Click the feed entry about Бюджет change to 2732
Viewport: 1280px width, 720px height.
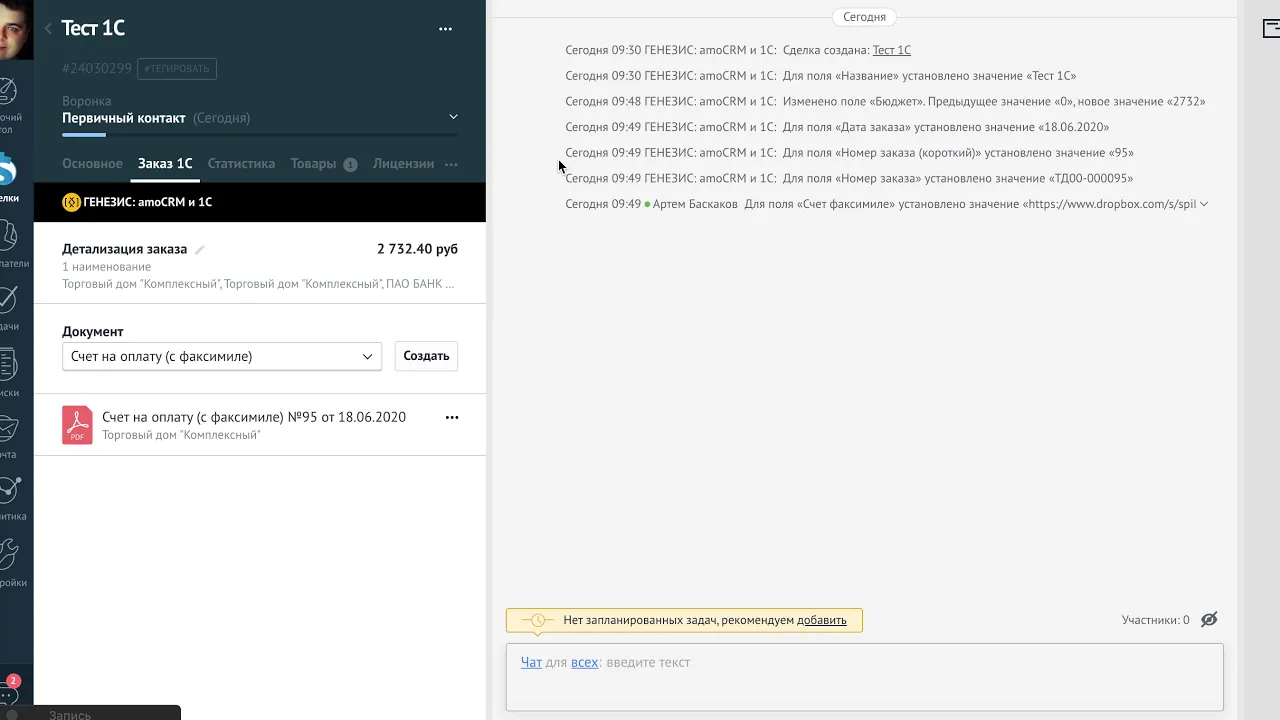[885, 101]
